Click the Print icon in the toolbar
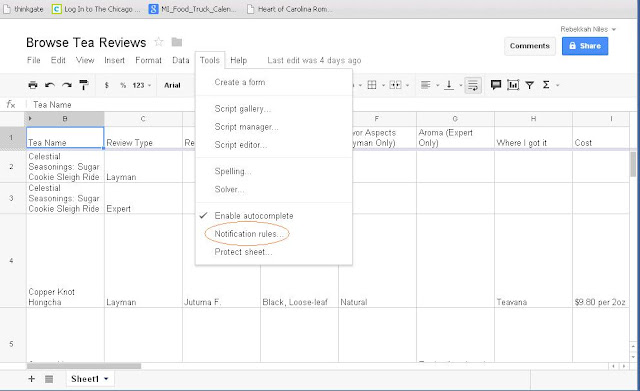 pyautogui.click(x=33, y=85)
